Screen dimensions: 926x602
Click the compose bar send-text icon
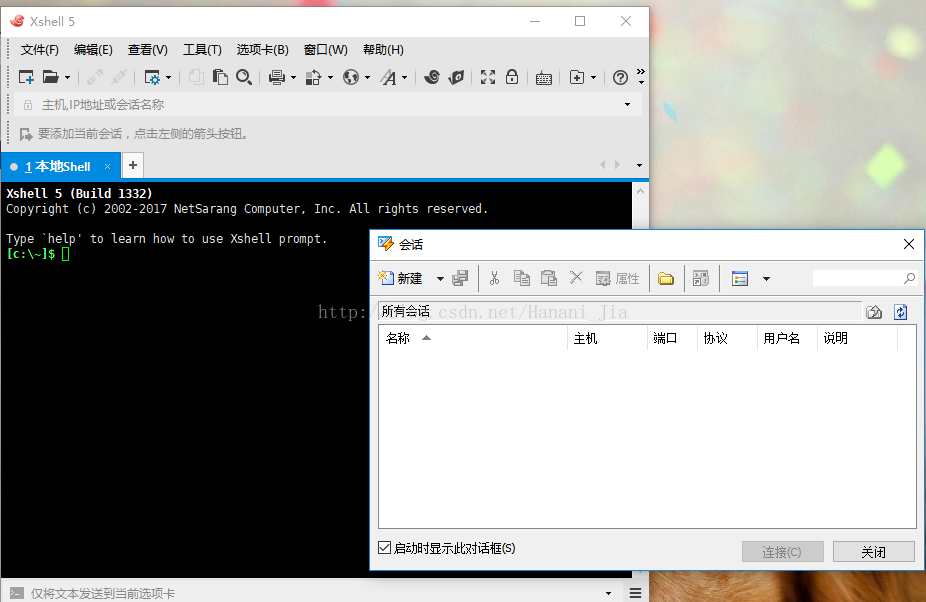[x=17, y=593]
